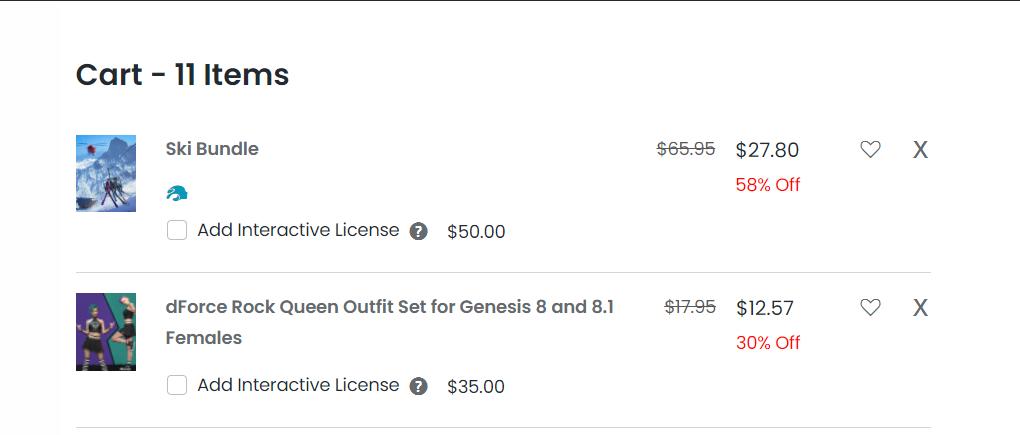
Task: Click the $35.00 Interactive License price
Action: [x=476, y=387]
